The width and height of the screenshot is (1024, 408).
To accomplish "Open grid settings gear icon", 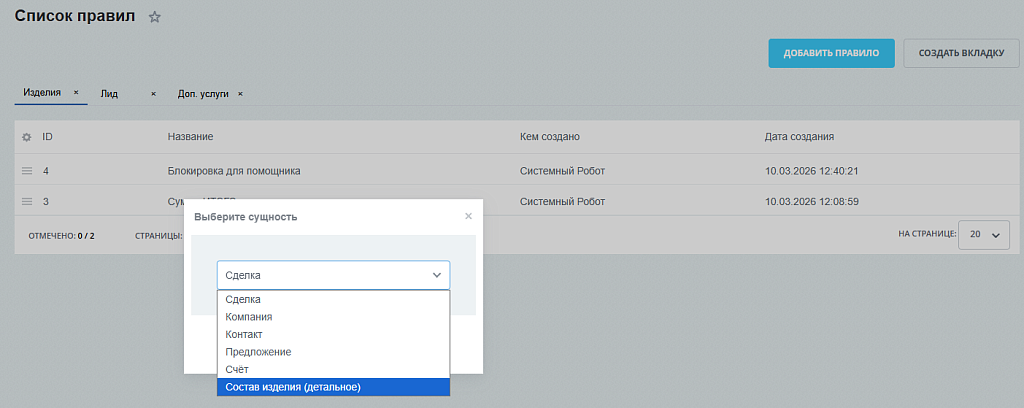I will point(27,137).
